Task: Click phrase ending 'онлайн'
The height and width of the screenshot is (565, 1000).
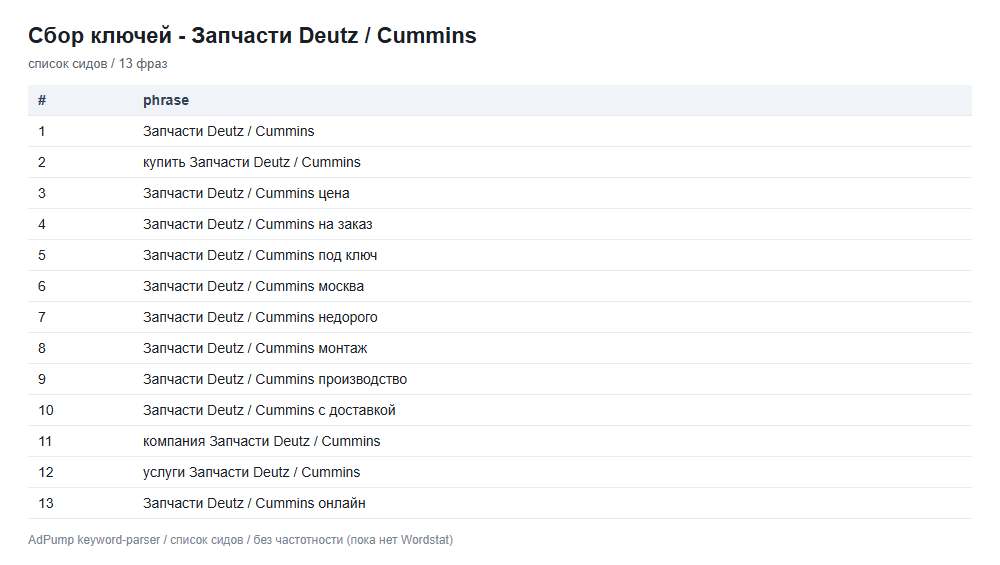Action: pyautogui.click(x=254, y=503)
